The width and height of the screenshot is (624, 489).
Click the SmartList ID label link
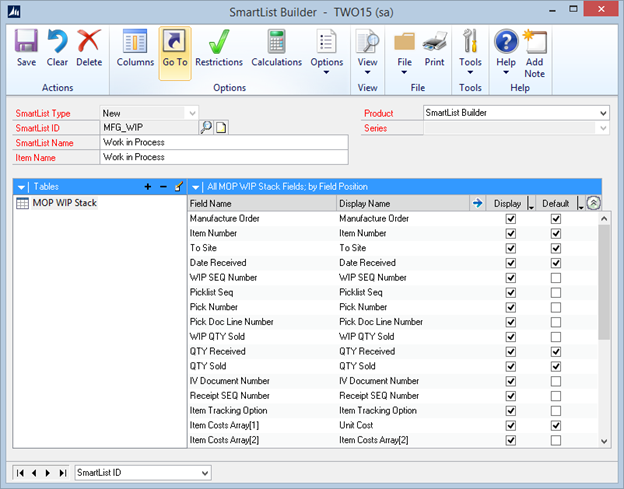click(37, 128)
